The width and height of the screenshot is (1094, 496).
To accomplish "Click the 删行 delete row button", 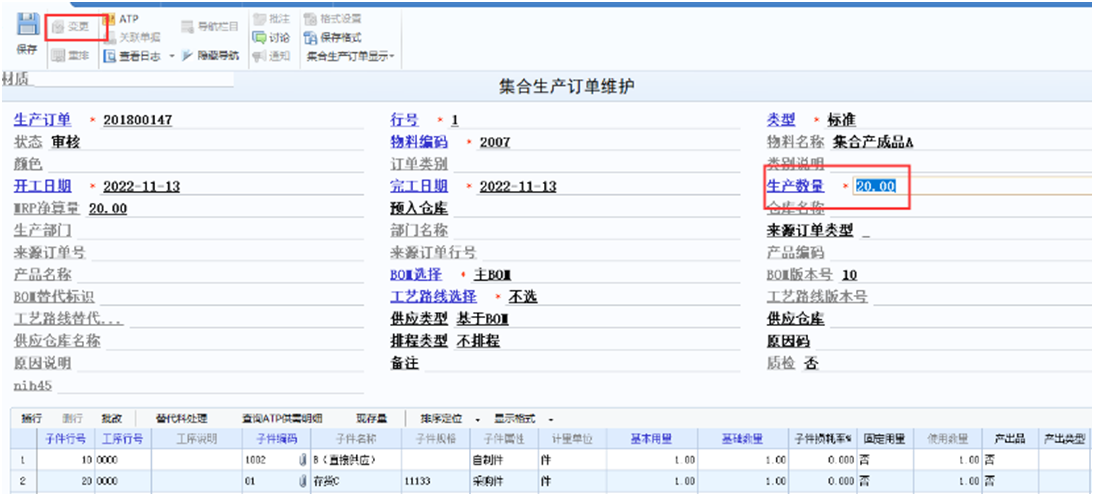I will coord(72,419).
